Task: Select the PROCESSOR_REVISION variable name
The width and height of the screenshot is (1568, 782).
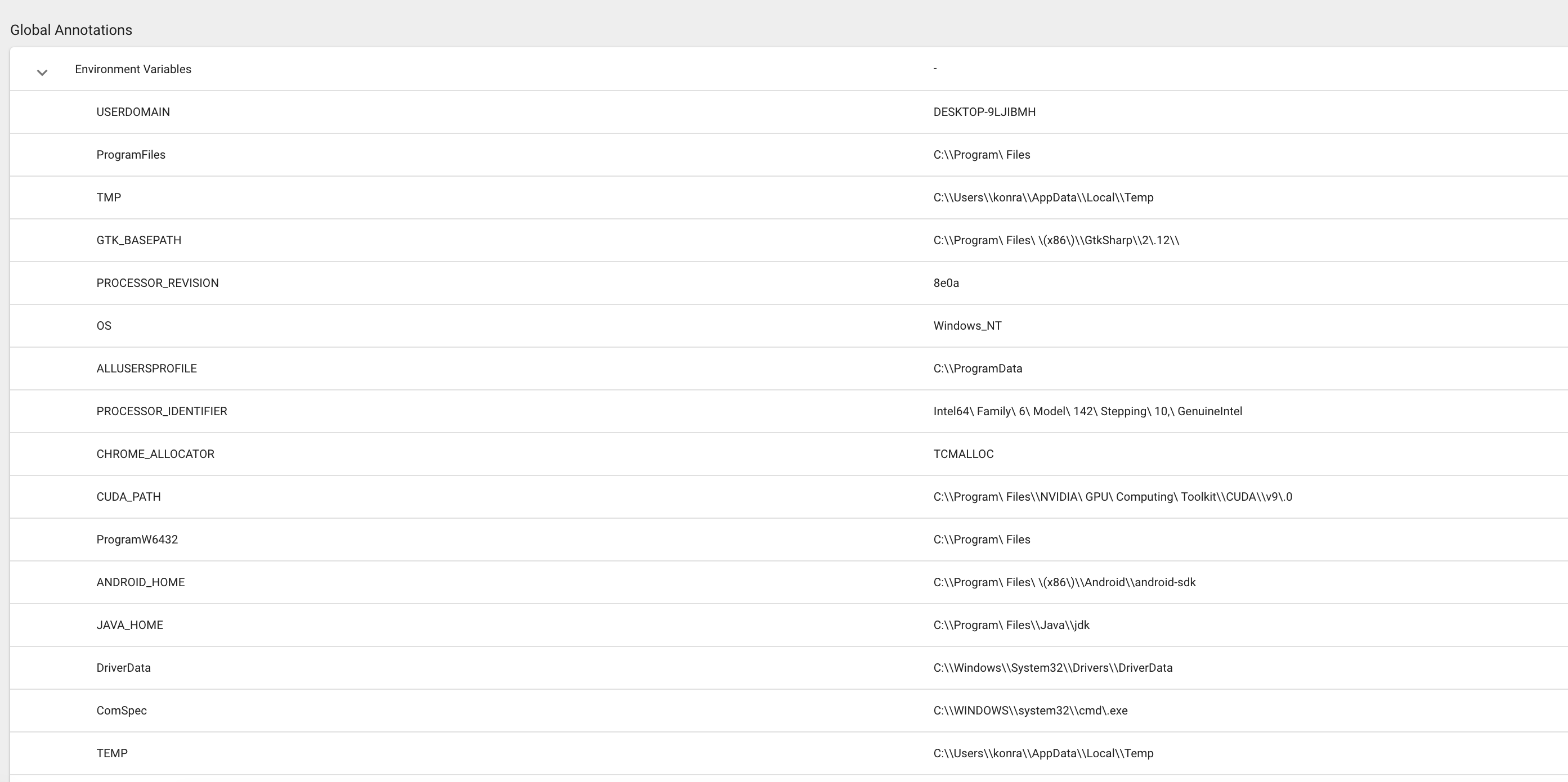Action: [158, 283]
